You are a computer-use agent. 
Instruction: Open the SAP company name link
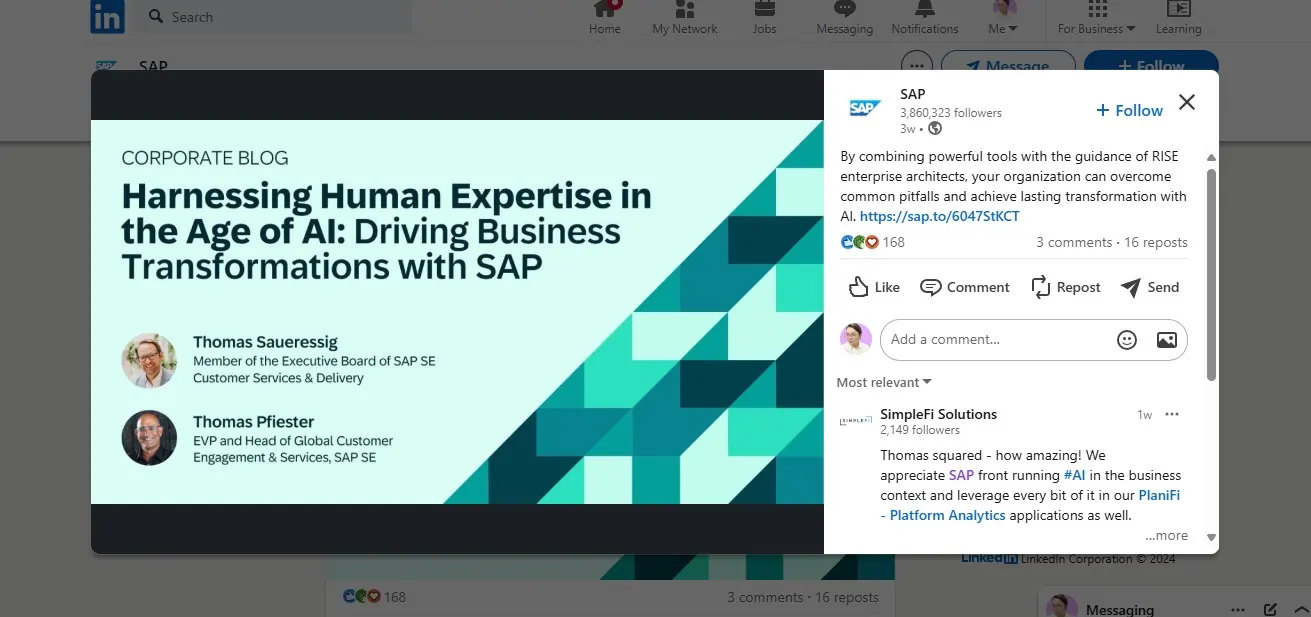(x=913, y=94)
